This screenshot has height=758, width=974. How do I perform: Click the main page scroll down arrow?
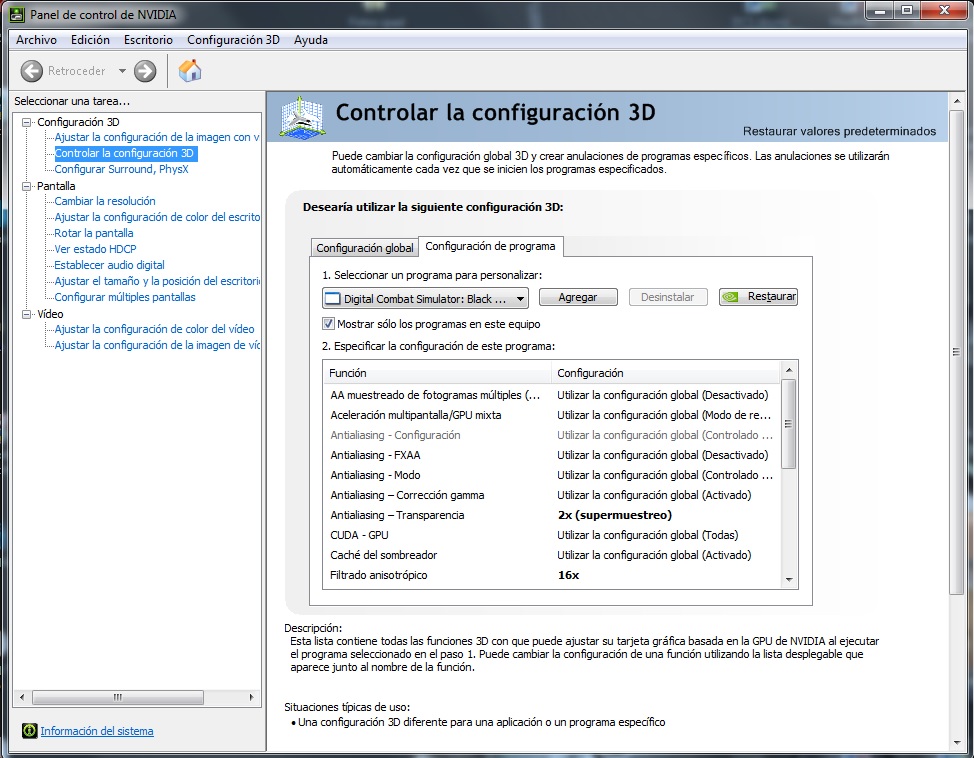pos(957,743)
